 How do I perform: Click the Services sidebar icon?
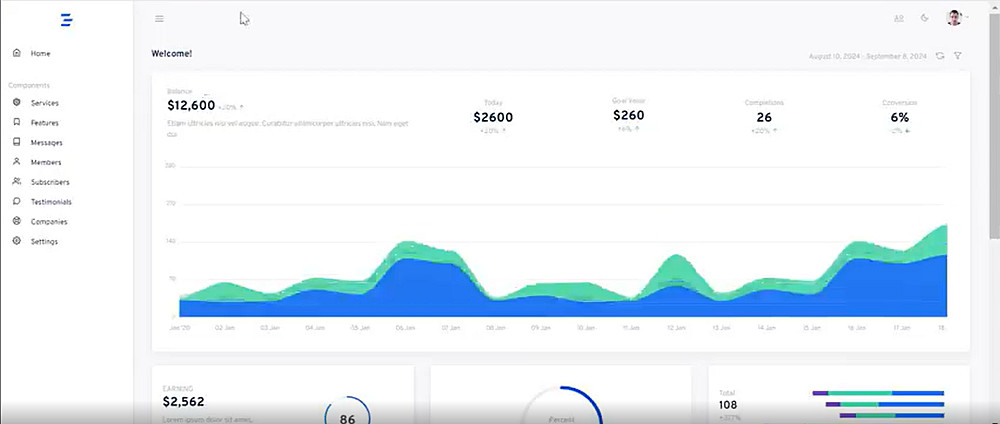click(x=17, y=103)
